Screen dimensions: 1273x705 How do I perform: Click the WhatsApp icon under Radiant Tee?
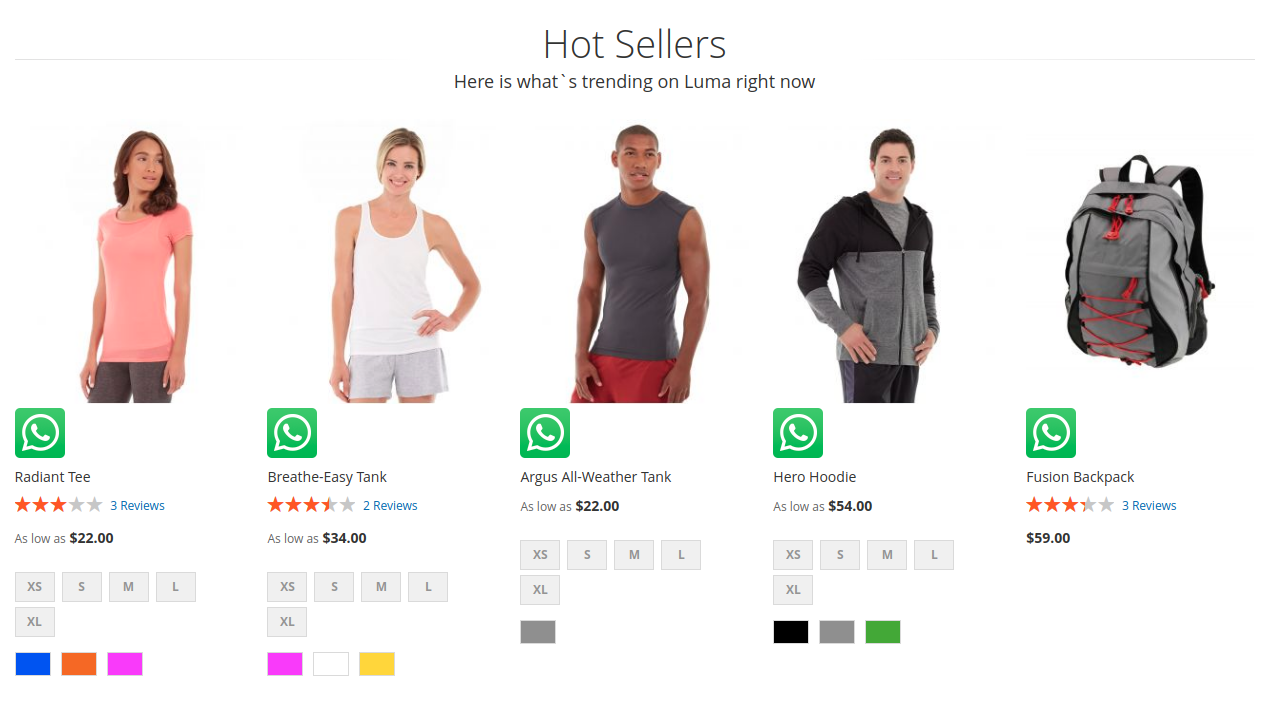tap(40, 433)
